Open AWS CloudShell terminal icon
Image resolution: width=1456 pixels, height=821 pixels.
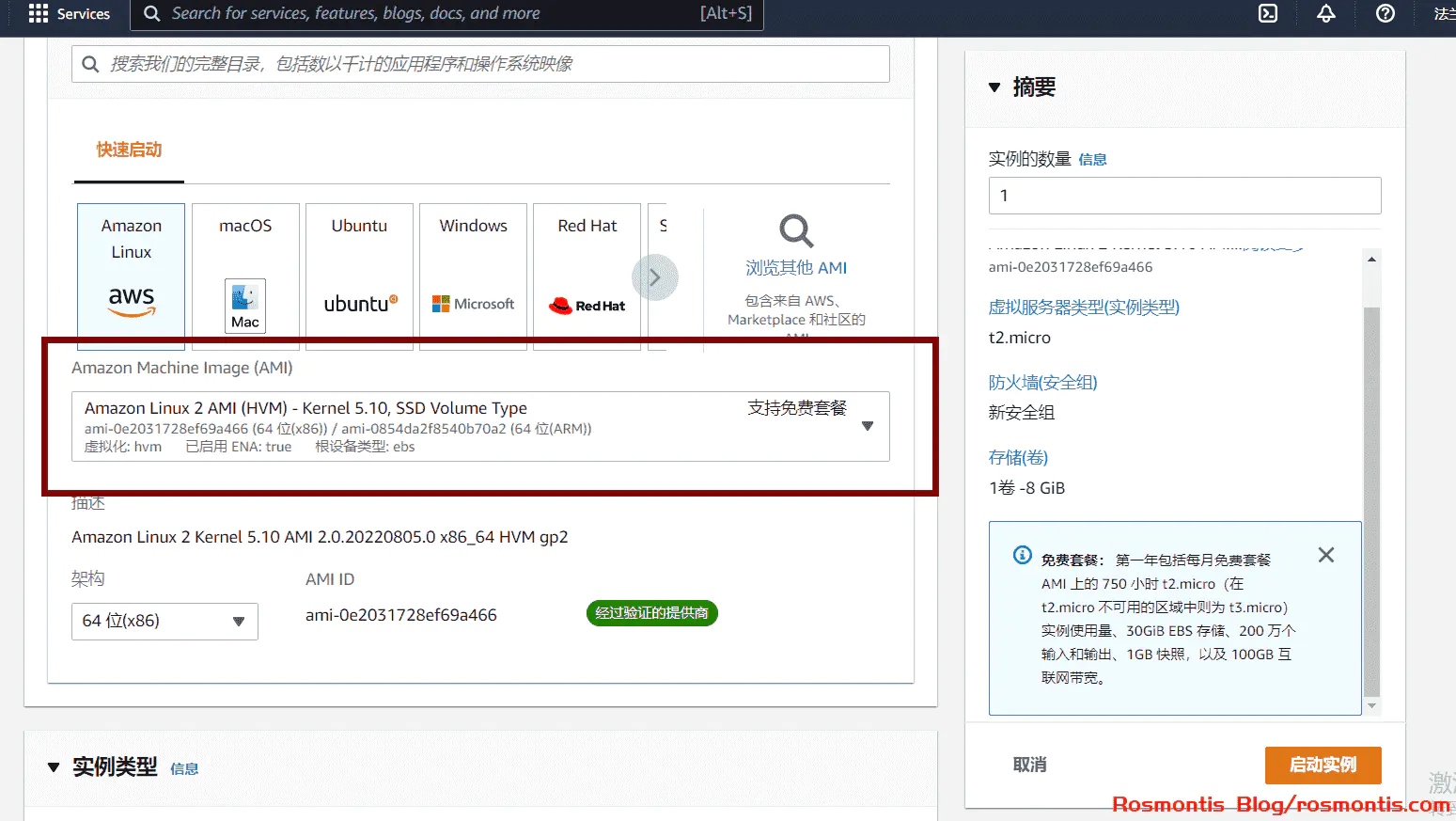pyautogui.click(x=1268, y=13)
